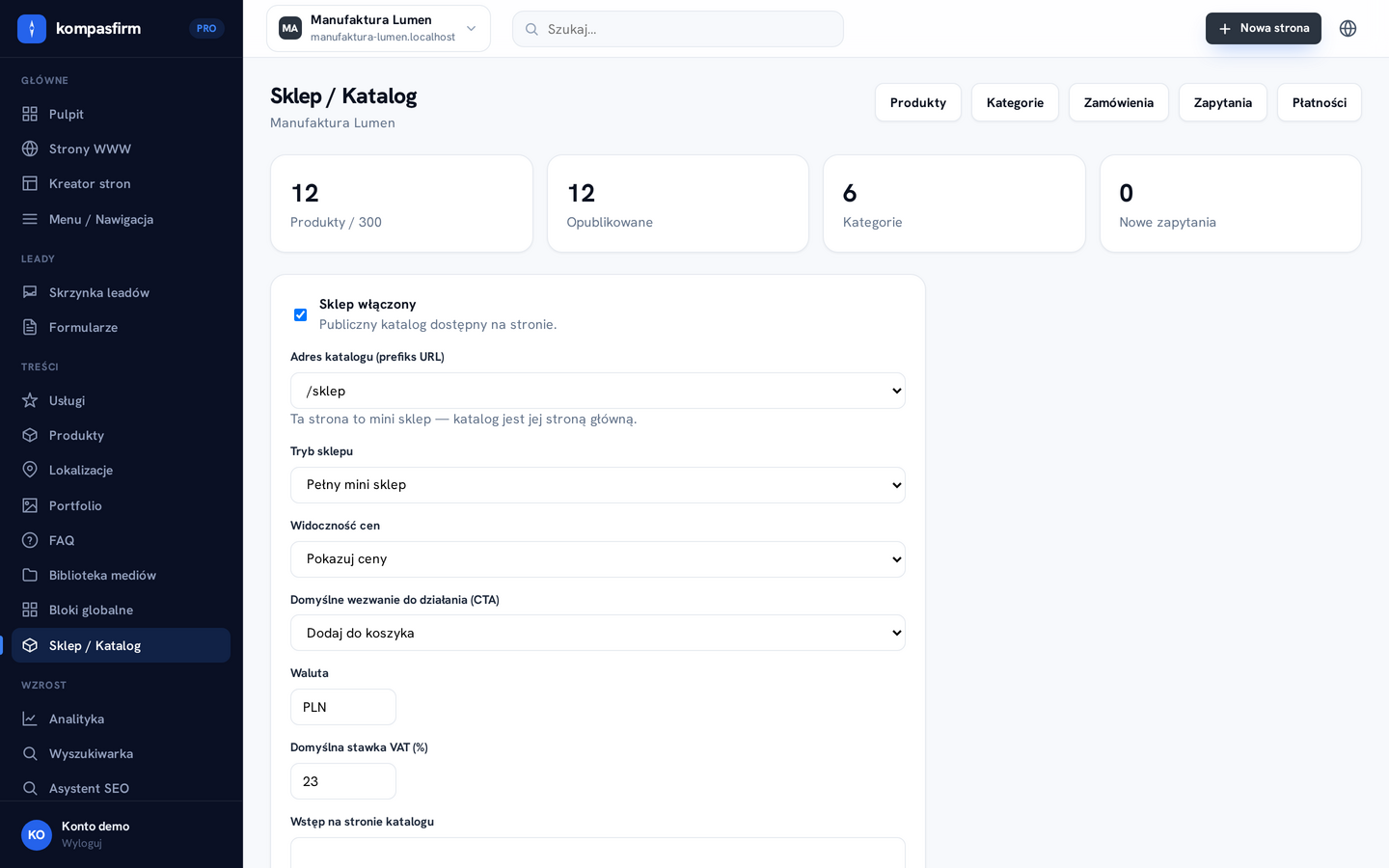Viewport: 1389px width, 868px height.
Task: Click the Analityka chart icon
Action: click(30, 719)
